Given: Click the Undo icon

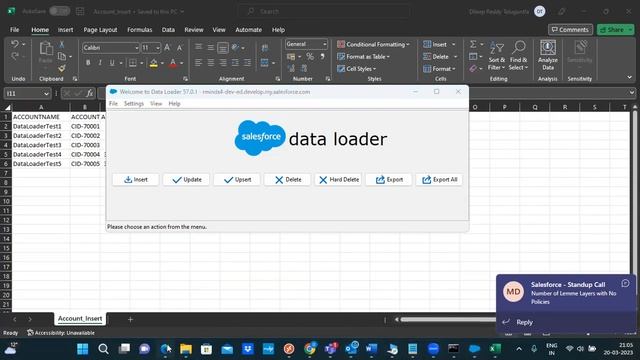Looking at the screenshot, I should tap(15, 44).
